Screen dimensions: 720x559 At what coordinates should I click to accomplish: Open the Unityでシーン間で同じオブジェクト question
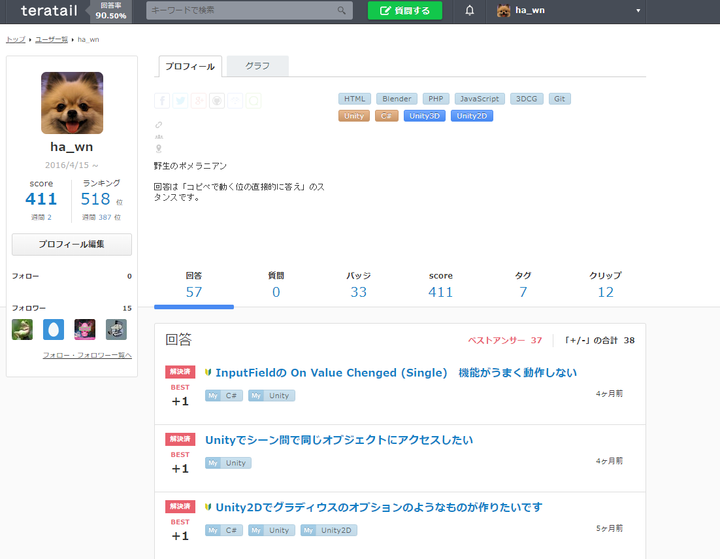pyautogui.click(x=339, y=440)
